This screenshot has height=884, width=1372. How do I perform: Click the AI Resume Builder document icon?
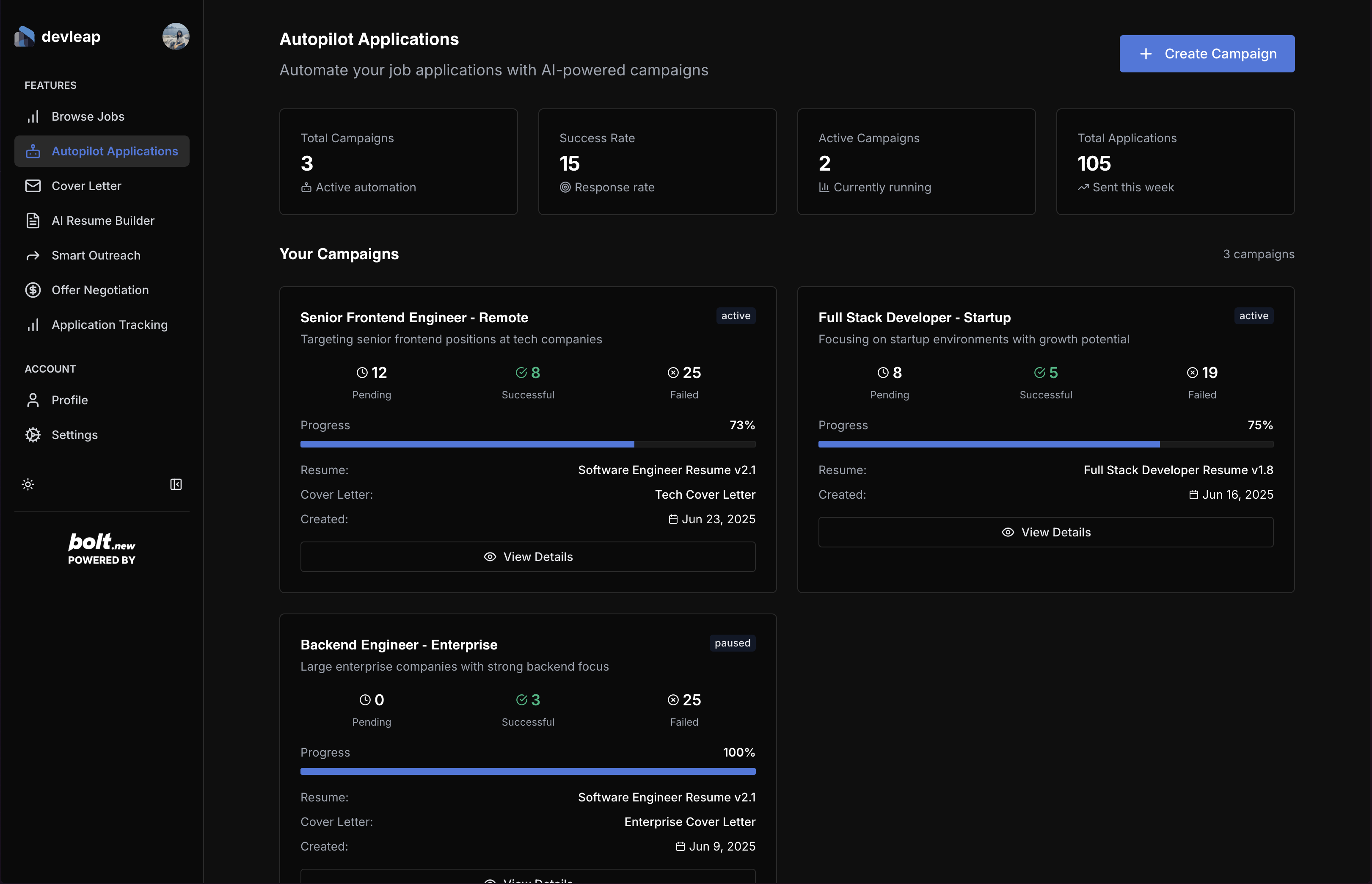(33, 221)
